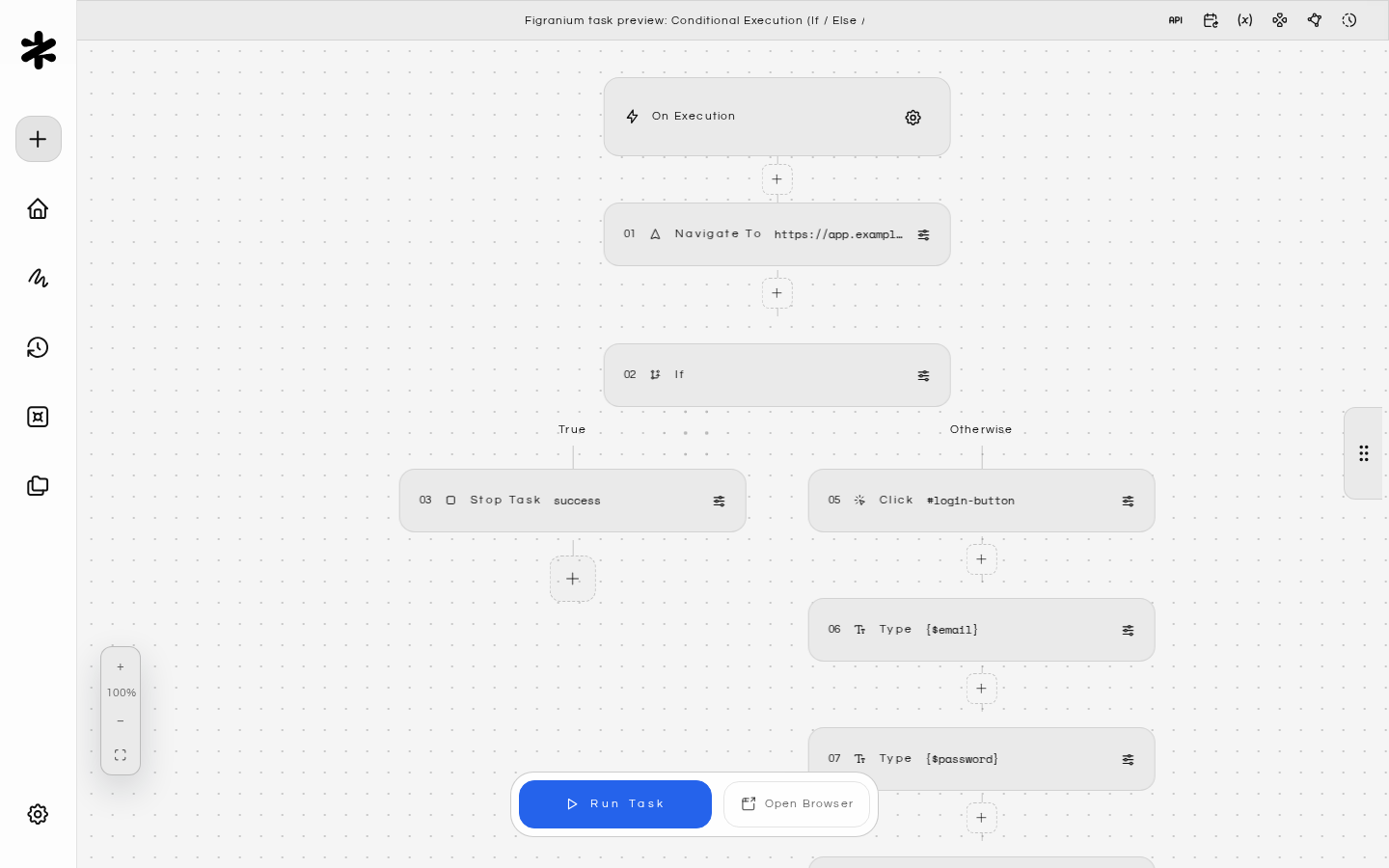
Task: Add step below Click #login-button node
Action: click(982, 559)
